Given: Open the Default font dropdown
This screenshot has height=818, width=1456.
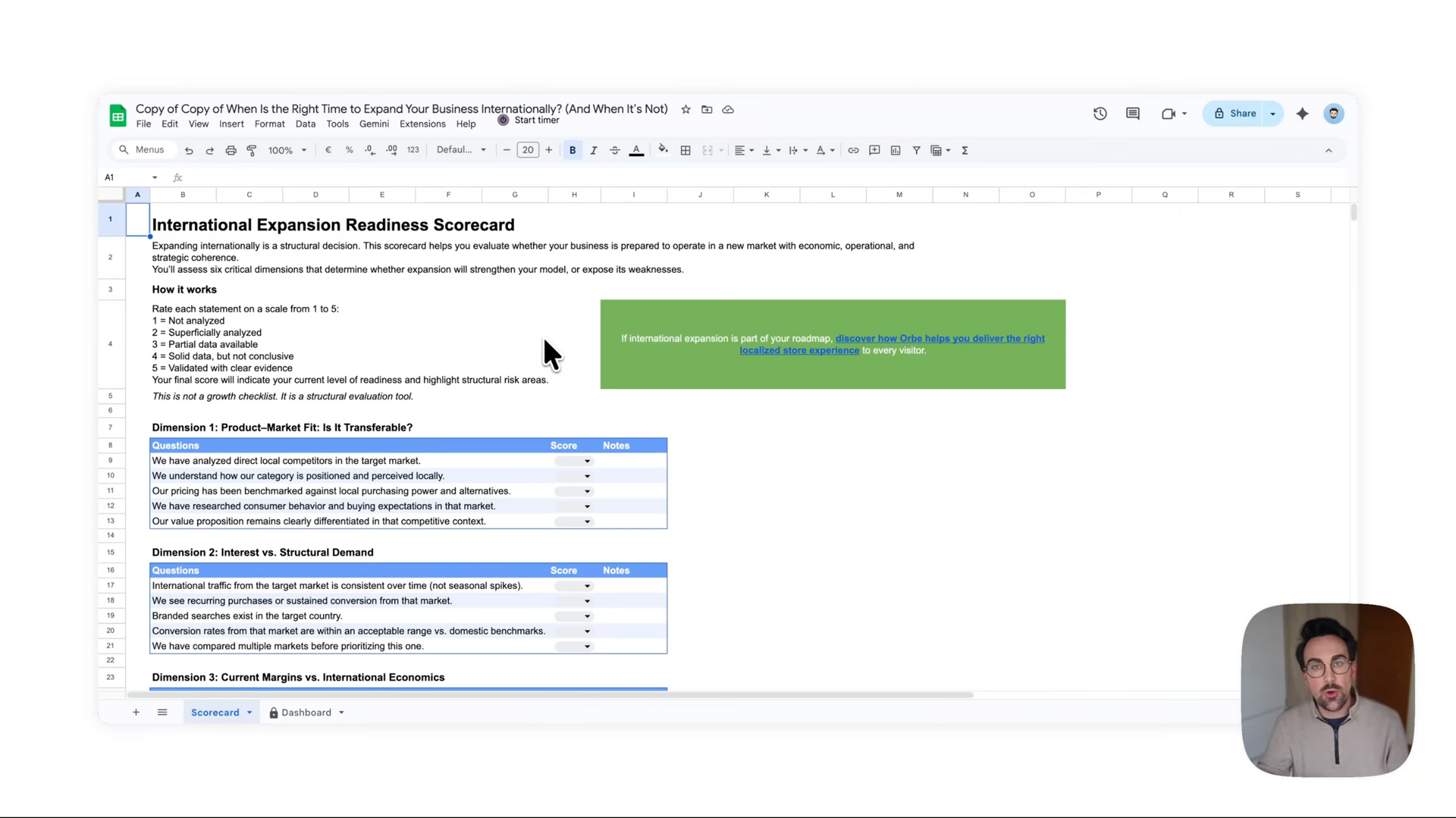Looking at the screenshot, I should 461,150.
